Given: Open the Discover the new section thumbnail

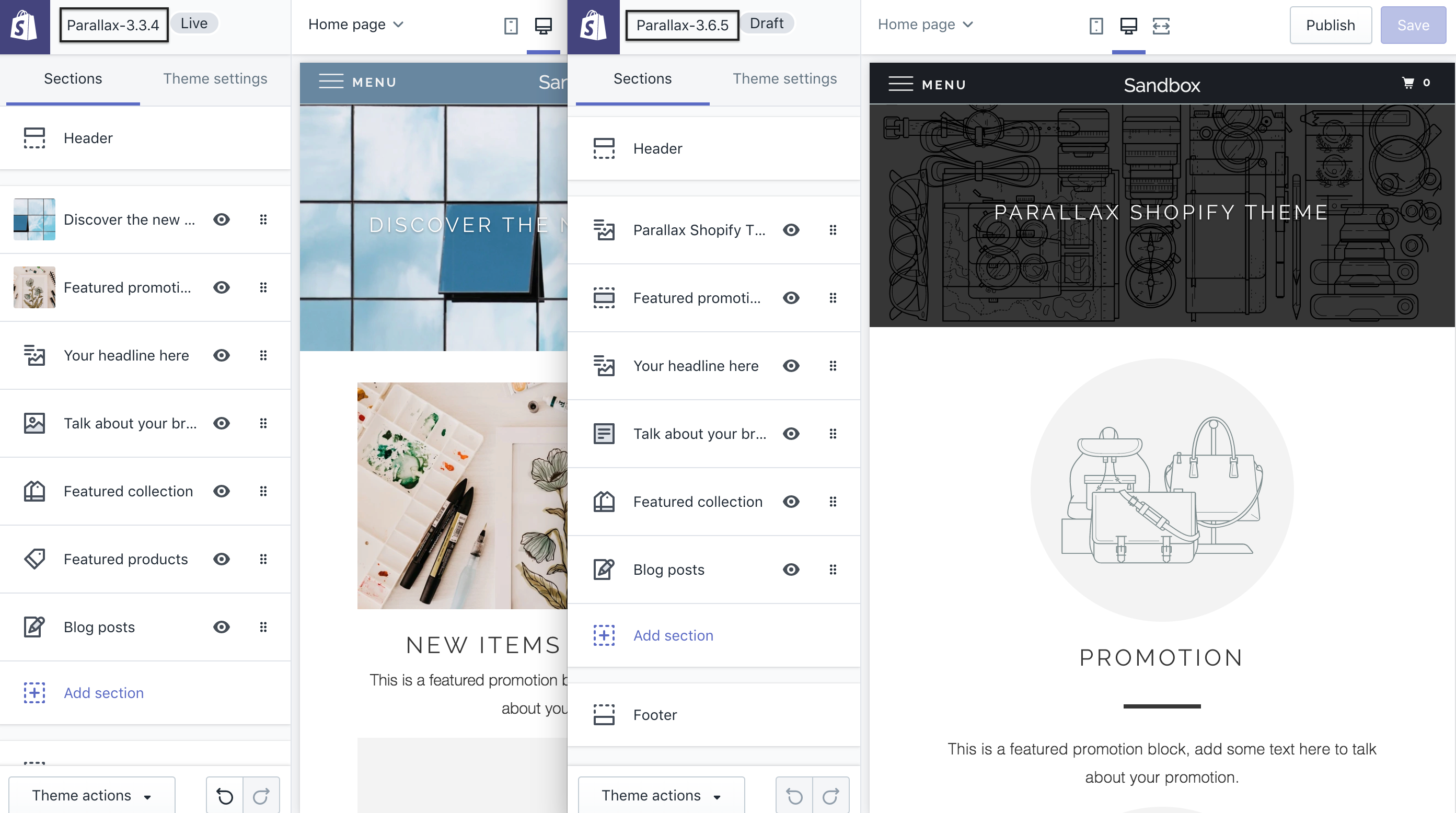Looking at the screenshot, I should point(34,219).
